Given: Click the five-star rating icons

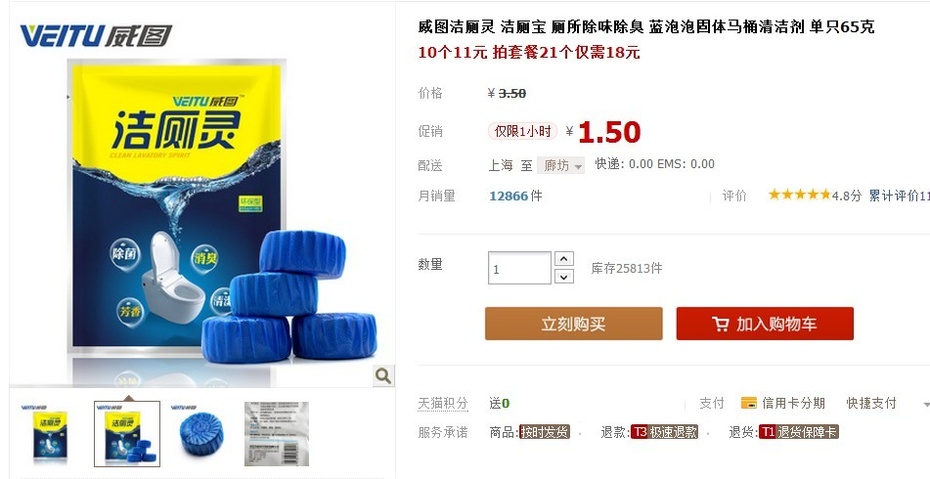Looking at the screenshot, I should (800, 195).
